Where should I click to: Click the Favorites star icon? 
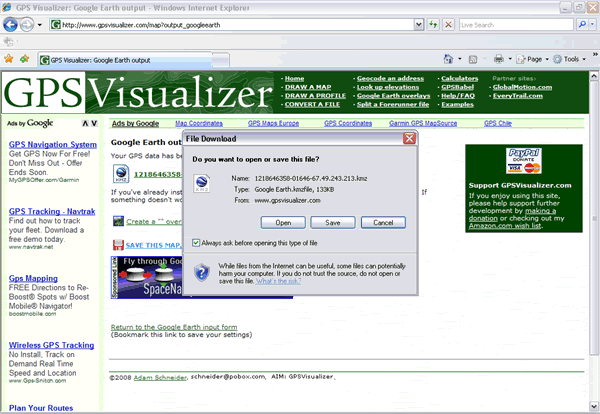[x=9, y=59]
